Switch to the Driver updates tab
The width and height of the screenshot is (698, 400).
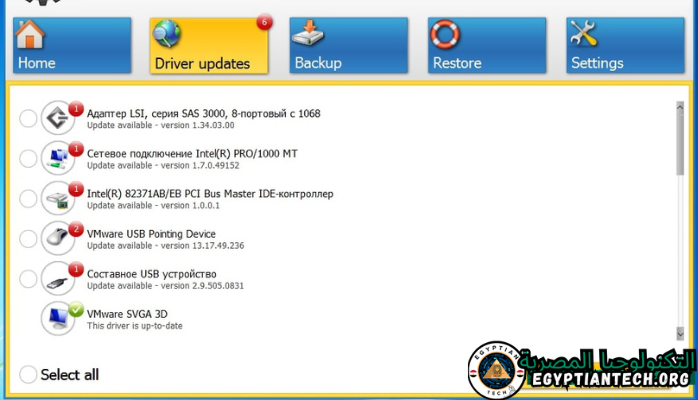click(210, 46)
